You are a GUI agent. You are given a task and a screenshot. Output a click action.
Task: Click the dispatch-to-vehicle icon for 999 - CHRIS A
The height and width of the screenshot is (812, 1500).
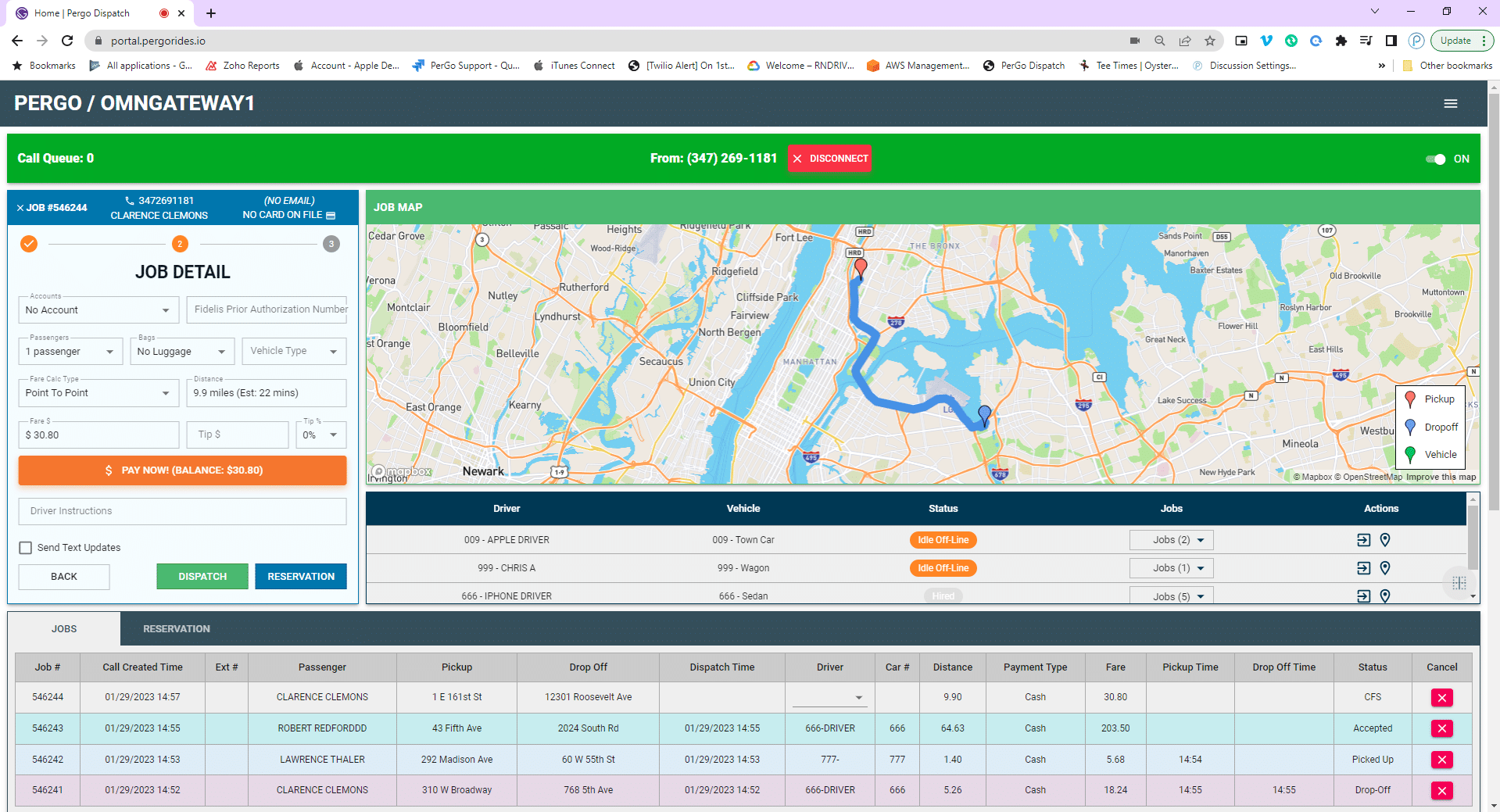[x=1363, y=568]
